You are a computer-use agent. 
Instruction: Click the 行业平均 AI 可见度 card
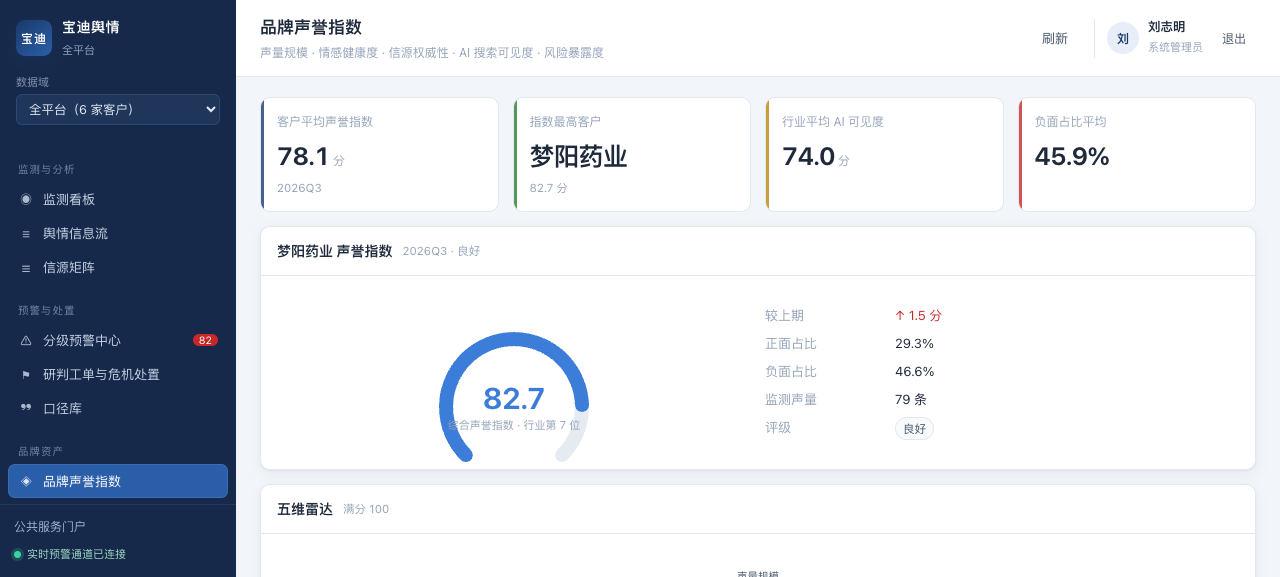point(884,154)
